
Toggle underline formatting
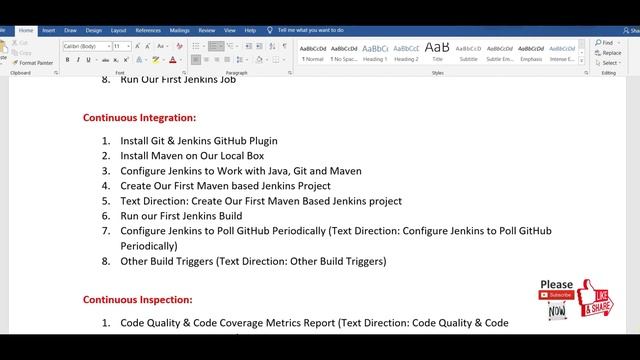pyautogui.click(x=88, y=60)
